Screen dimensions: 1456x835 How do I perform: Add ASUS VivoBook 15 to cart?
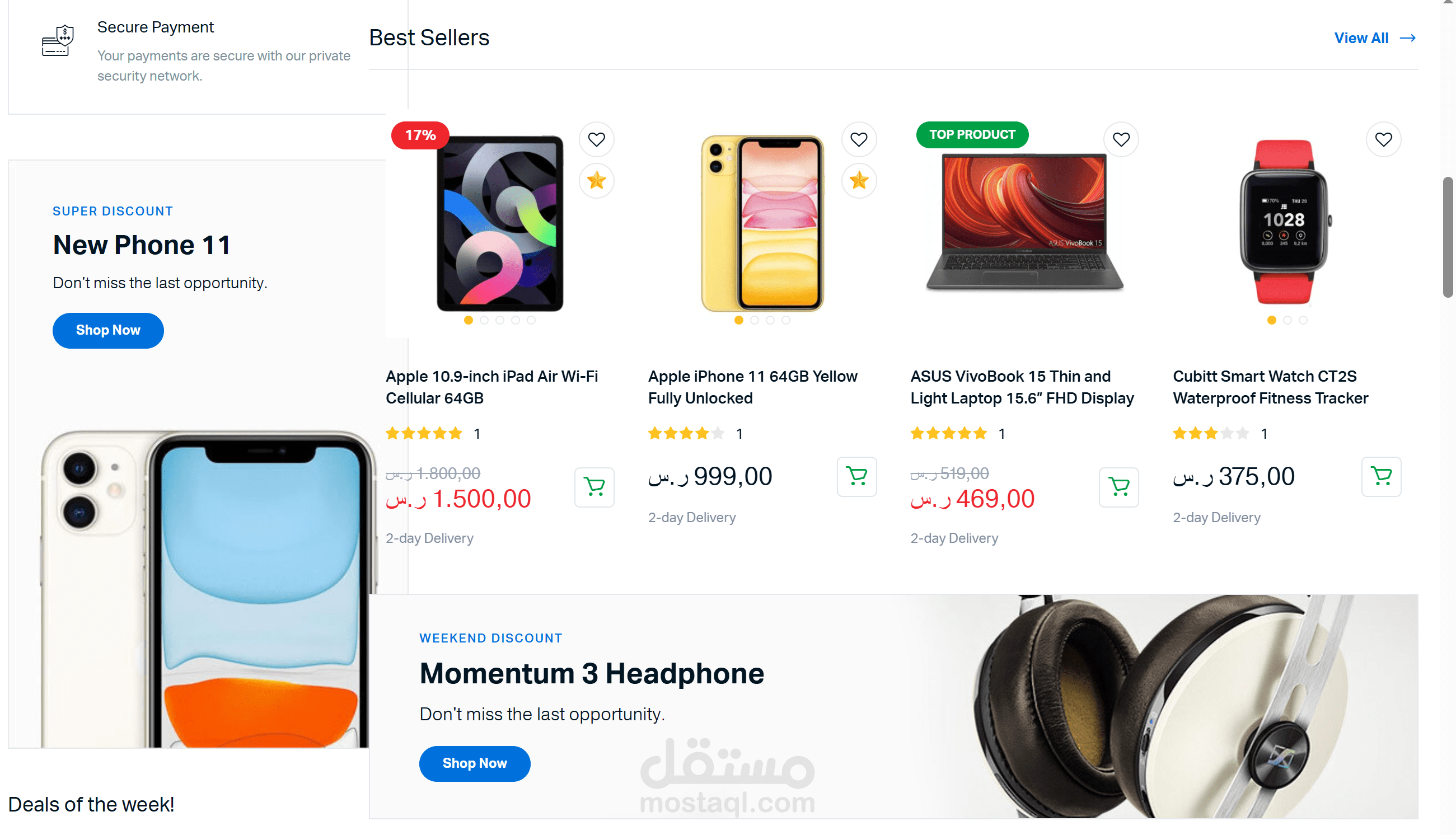coord(1119,487)
